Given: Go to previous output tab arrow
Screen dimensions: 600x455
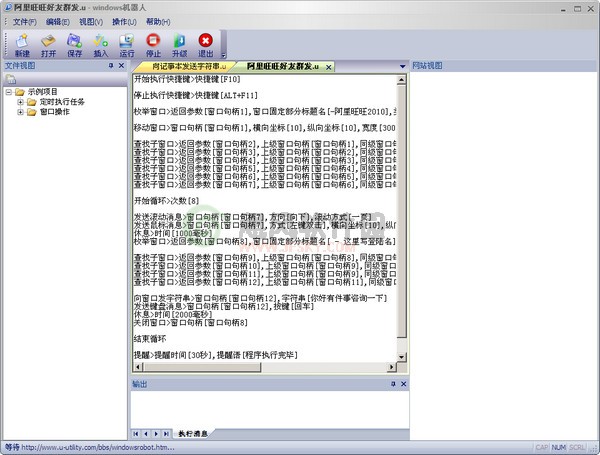Looking at the screenshot, I should click(146, 434).
